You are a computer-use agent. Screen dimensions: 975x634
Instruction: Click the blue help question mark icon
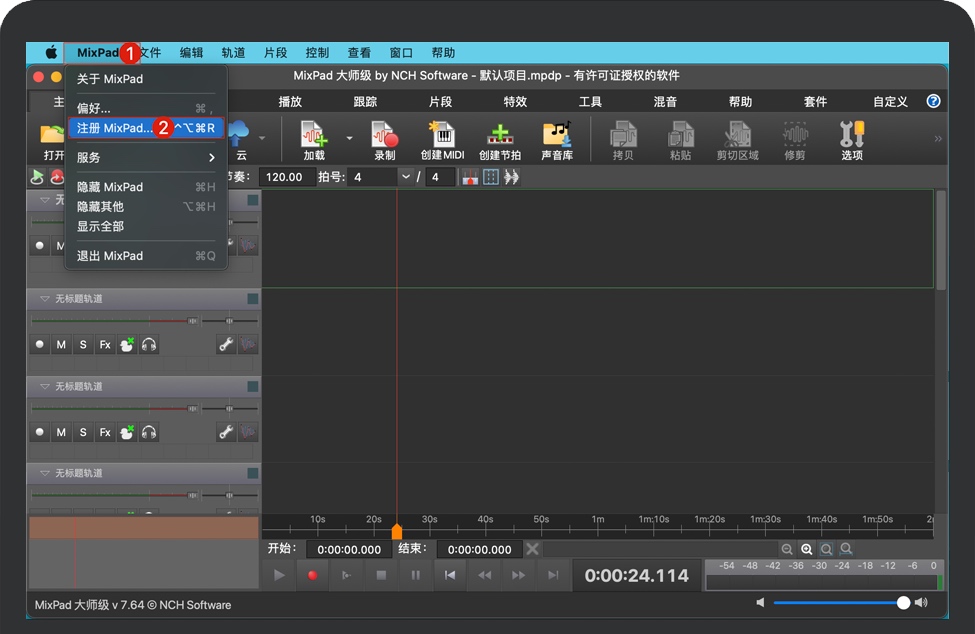pos(933,101)
